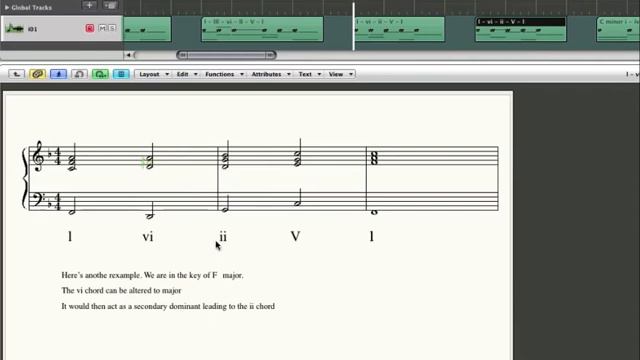Image resolution: width=640 pixels, height=360 pixels.
Task: Select the bass note above the V label
Action: point(298,198)
